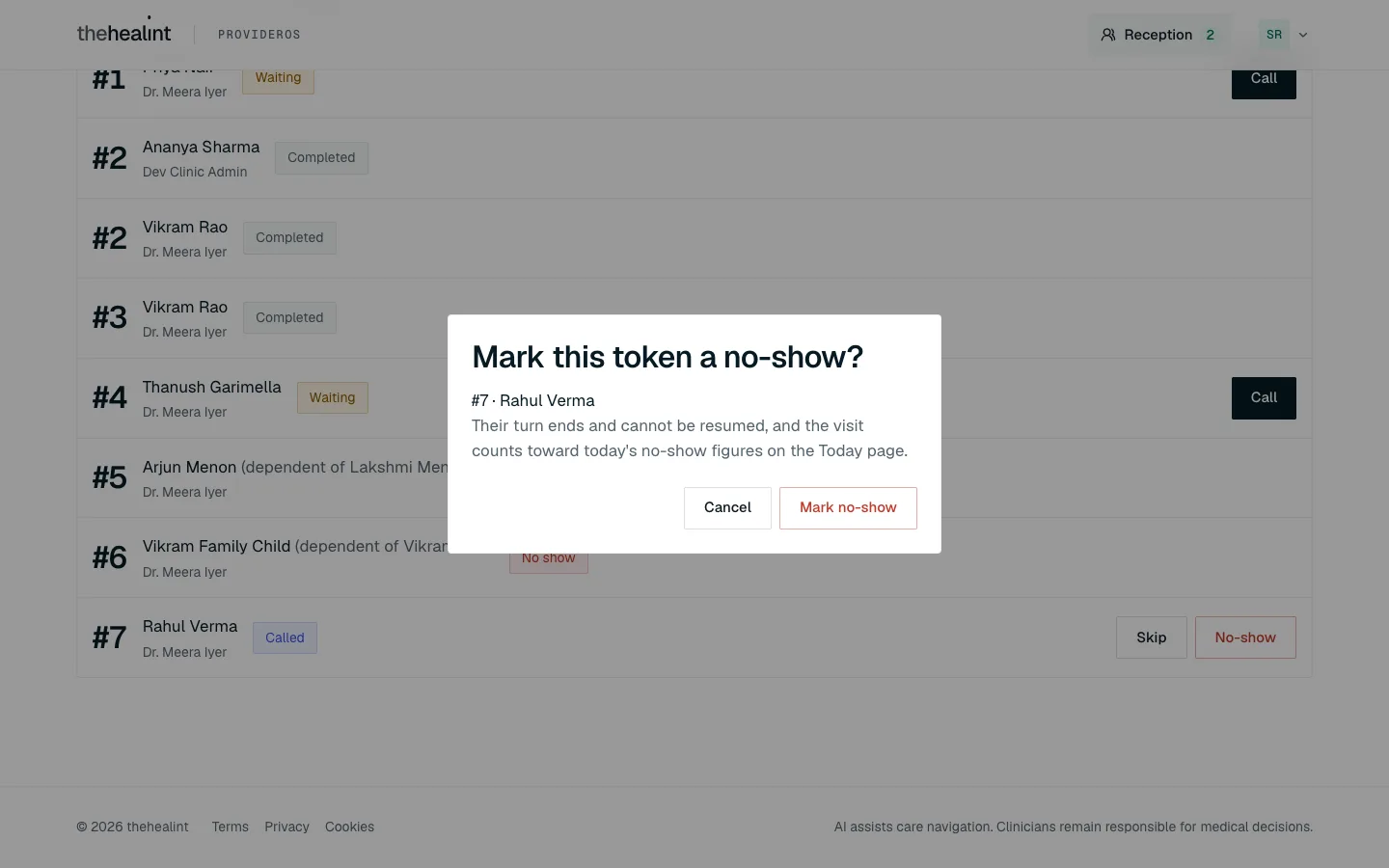Click the #4 token number
This screenshot has height=868, width=1389.
[x=110, y=397]
